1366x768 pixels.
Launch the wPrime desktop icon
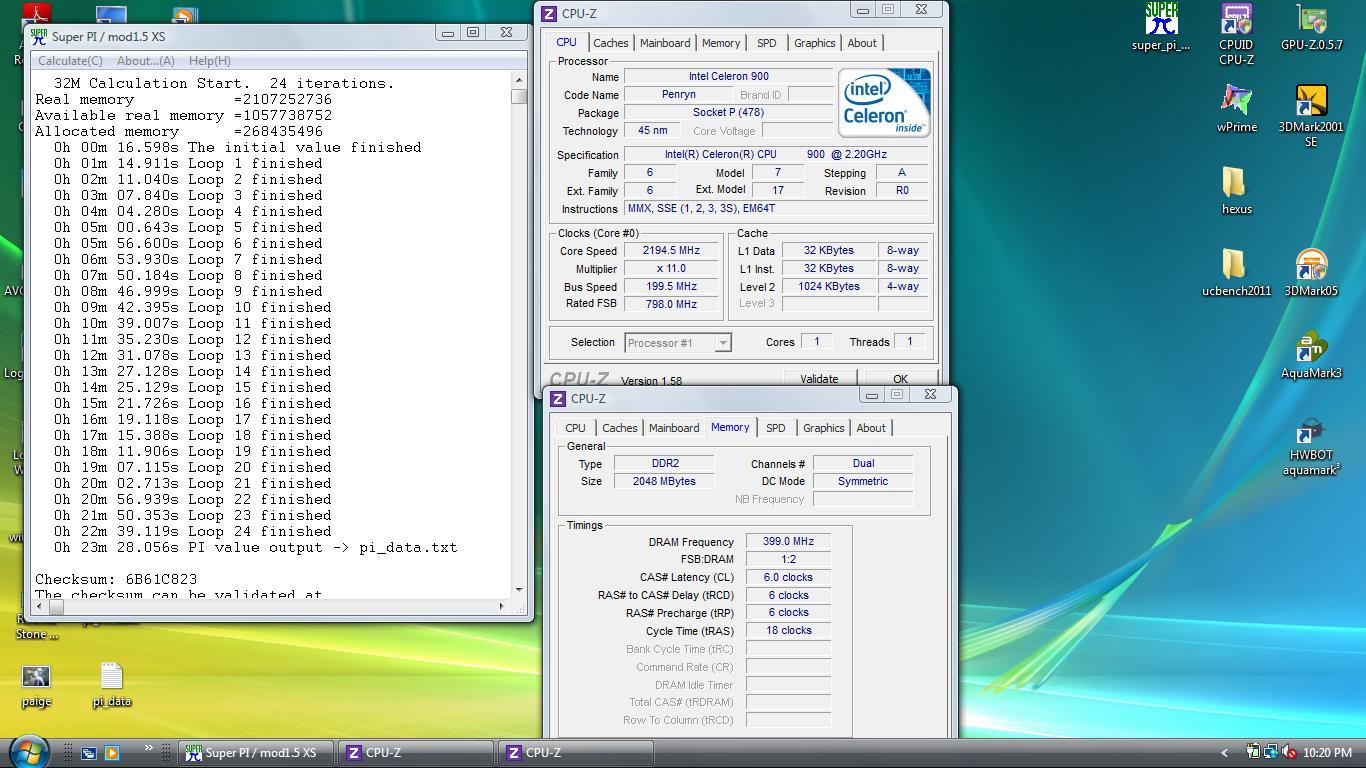click(1236, 101)
